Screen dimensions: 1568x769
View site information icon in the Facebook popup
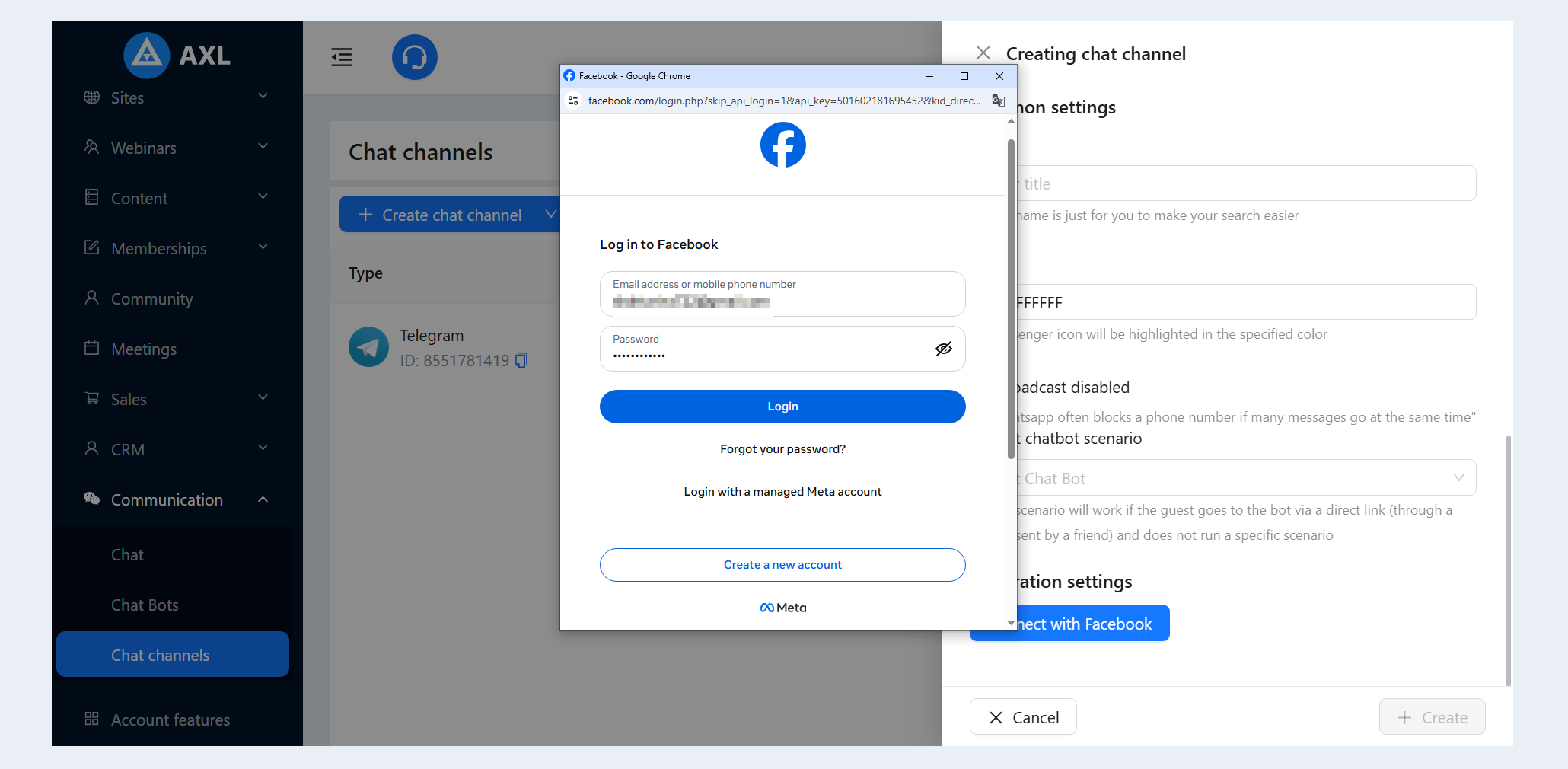coord(574,101)
